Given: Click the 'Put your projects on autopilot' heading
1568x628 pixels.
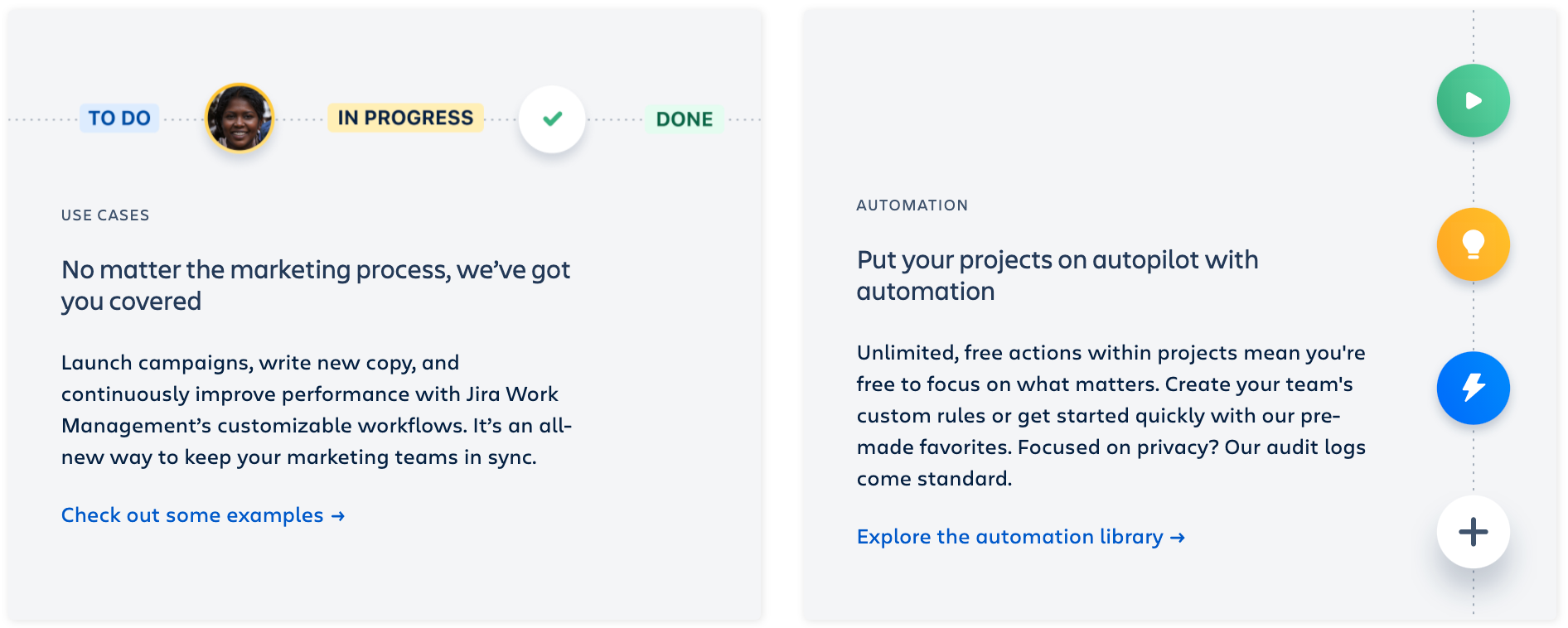Looking at the screenshot, I should 1057,275.
